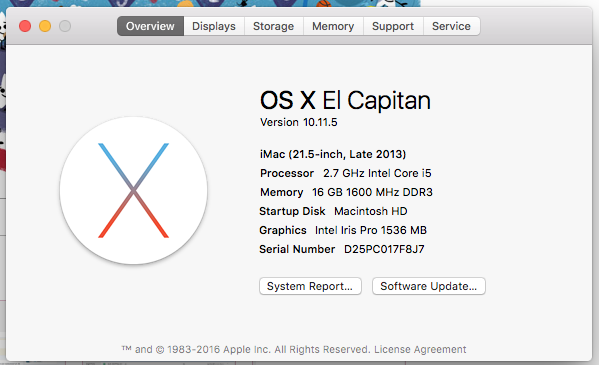Image resolution: width=599 pixels, height=365 pixels.
Task: Open the License Agreement link
Action: pyautogui.click(x=420, y=349)
